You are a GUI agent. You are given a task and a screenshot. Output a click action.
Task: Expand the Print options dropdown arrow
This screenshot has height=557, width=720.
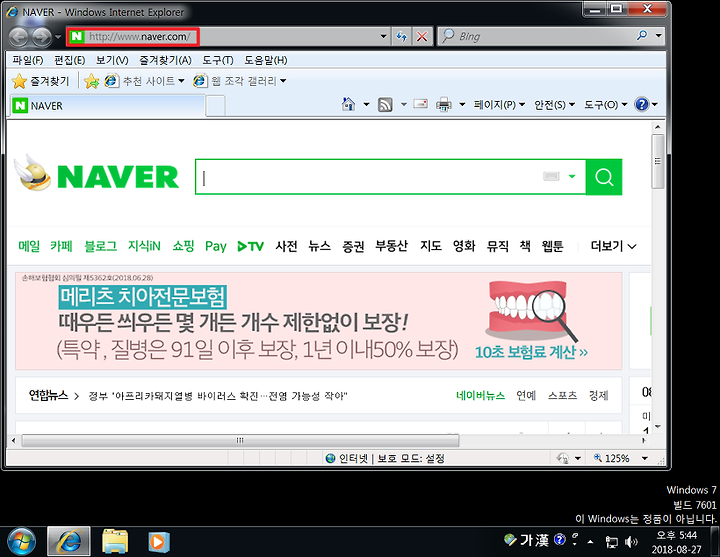[462, 105]
